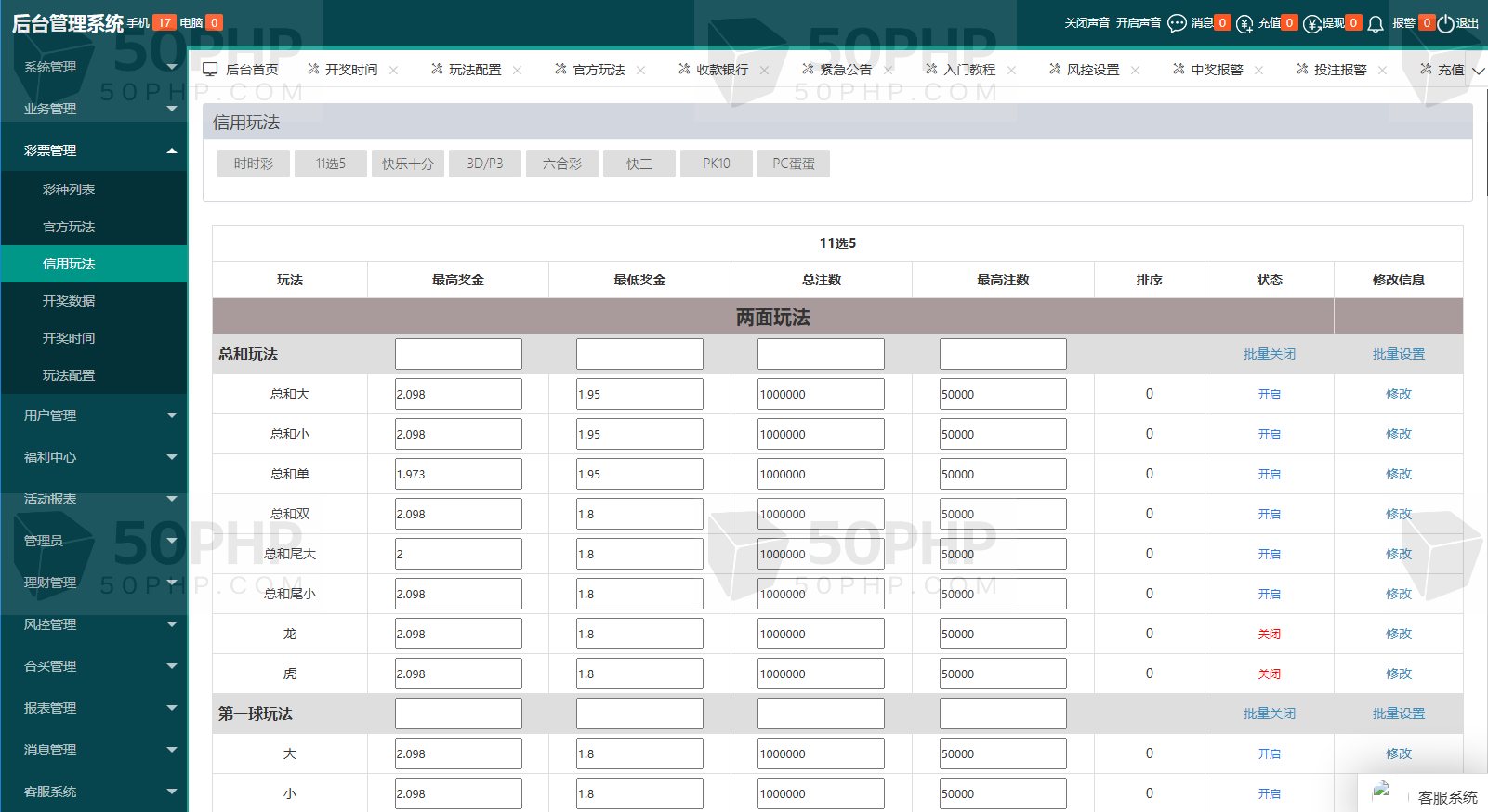Screen dimensions: 1488x812
Task: Open the tab overflow chevron
Action: pyautogui.click(x=1478, y=71)
